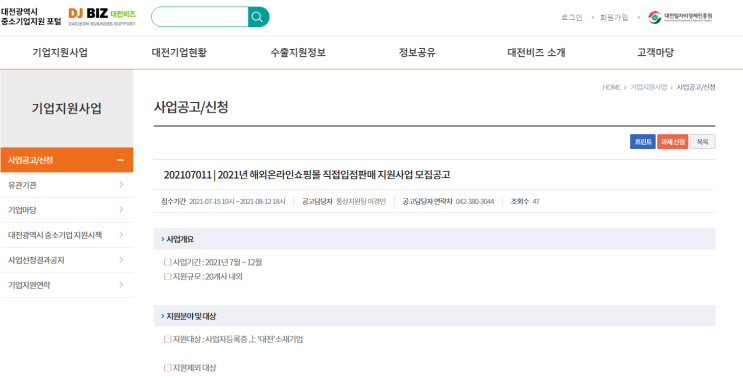743x378 pixels.
Task: Select 기업마당 in the sidebar
Action: tap(66, 210)
